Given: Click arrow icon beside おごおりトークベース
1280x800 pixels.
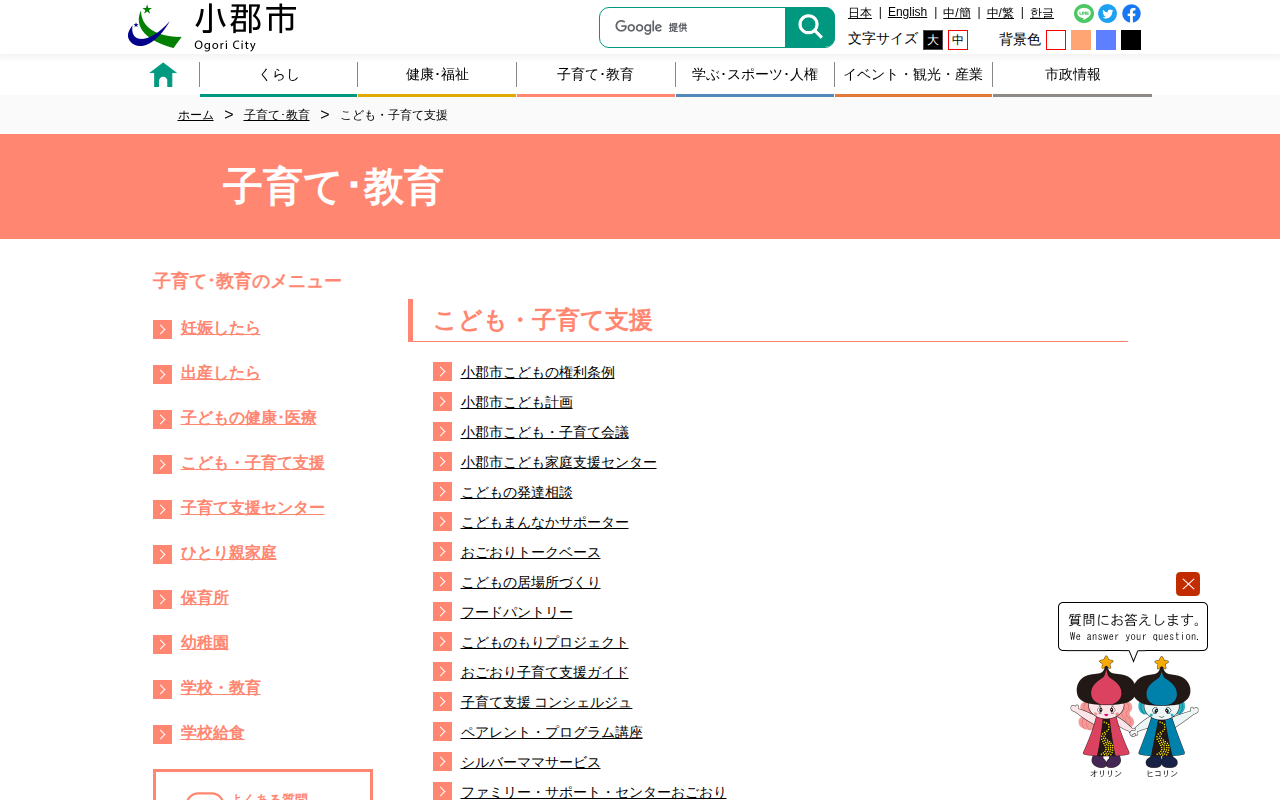Looking at the screenshot, I should (x=442, y=551).
